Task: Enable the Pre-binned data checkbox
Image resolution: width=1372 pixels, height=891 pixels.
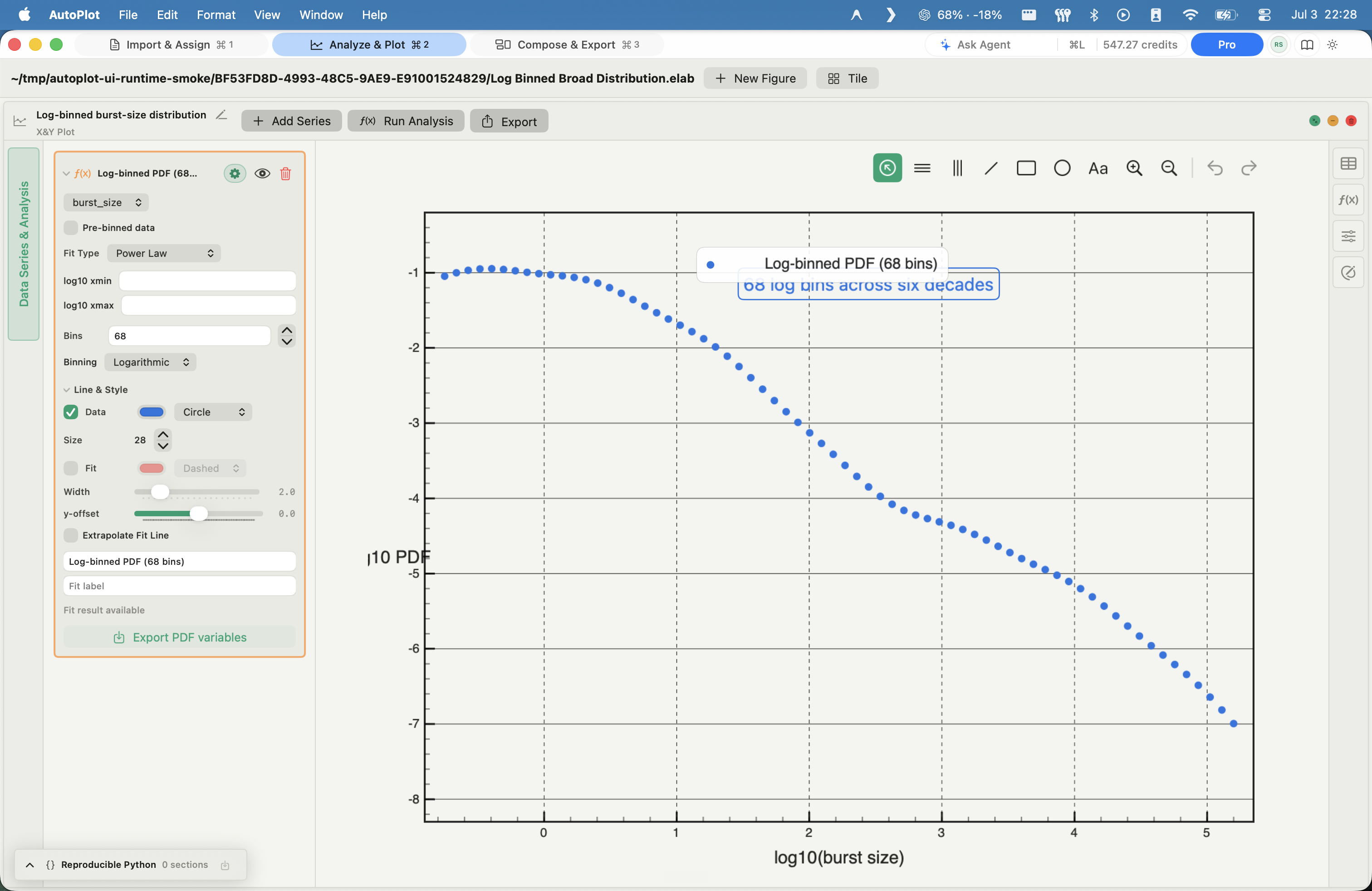Action: point(70,227)
